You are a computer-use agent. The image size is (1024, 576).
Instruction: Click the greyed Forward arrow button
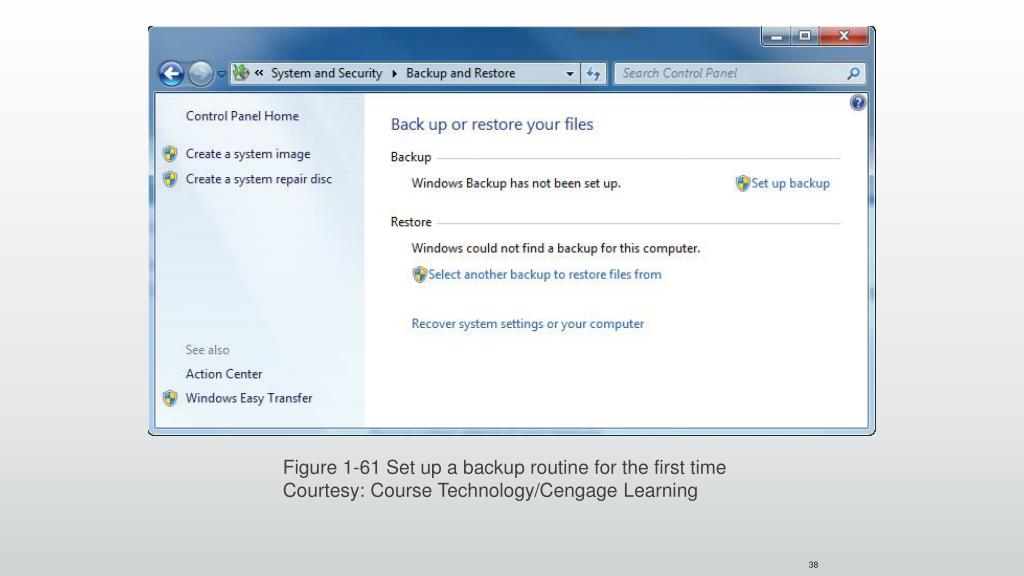[x=200, y=74]
